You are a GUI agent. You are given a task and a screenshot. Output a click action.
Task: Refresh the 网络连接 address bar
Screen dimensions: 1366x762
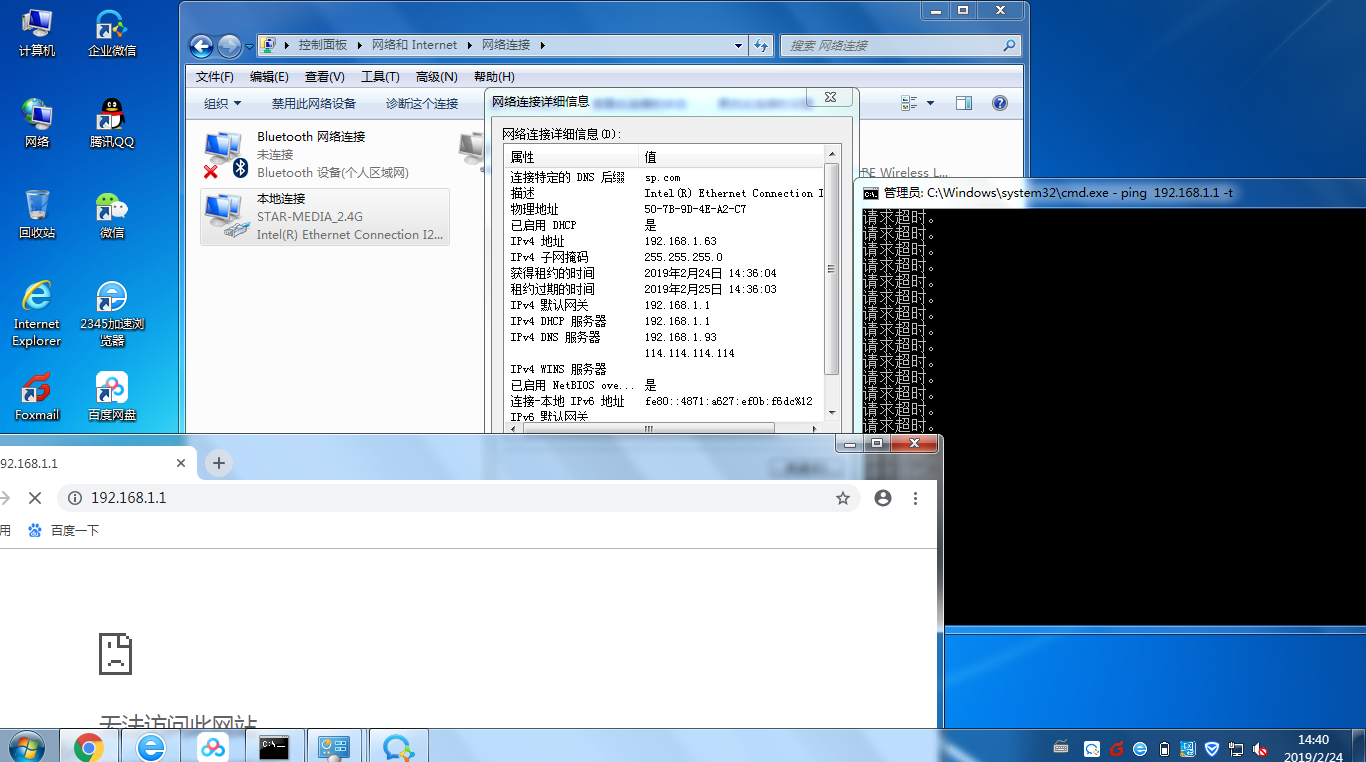coord(762,46)
